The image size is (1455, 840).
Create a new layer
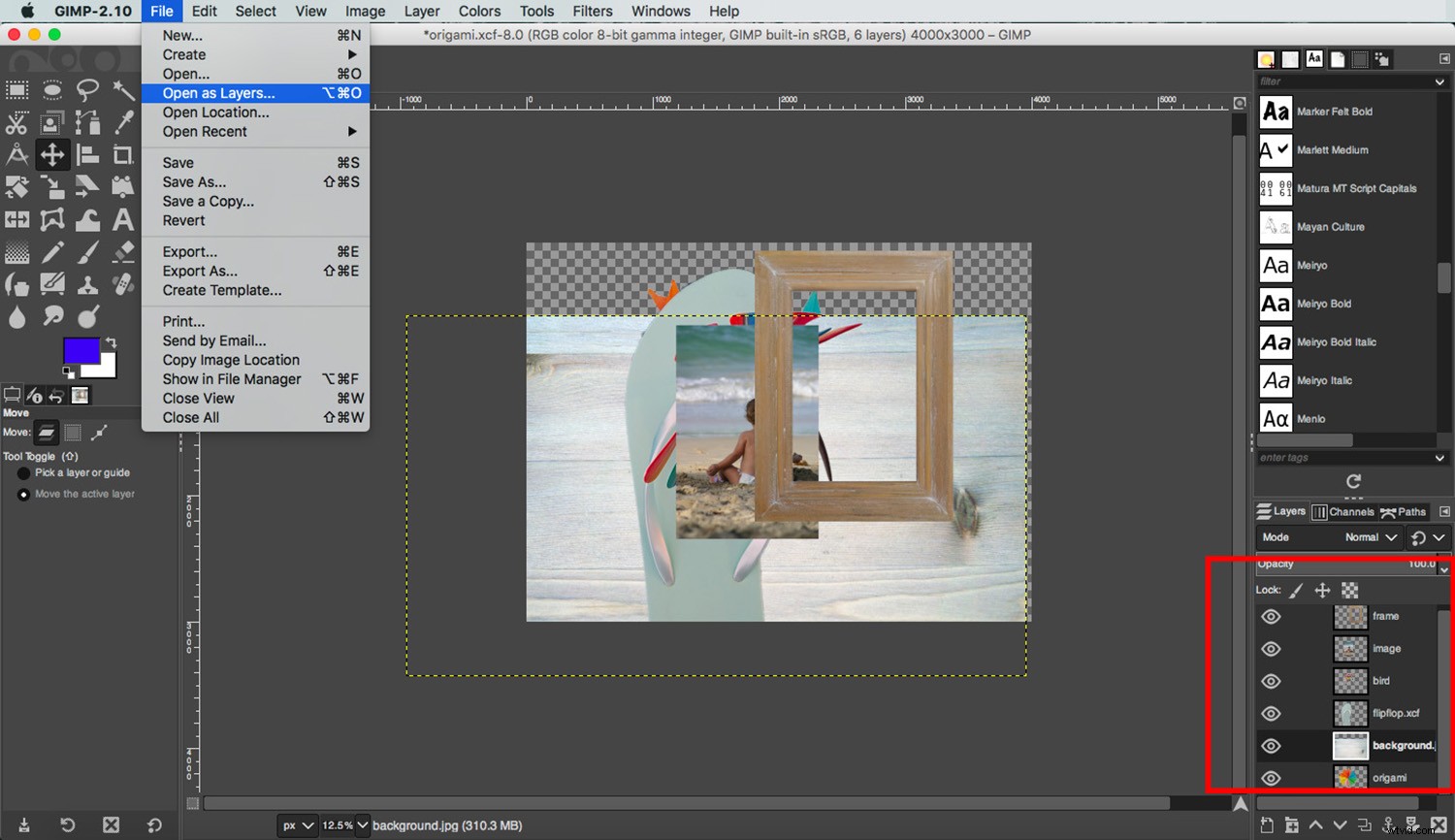click(x=1267, y=824)
